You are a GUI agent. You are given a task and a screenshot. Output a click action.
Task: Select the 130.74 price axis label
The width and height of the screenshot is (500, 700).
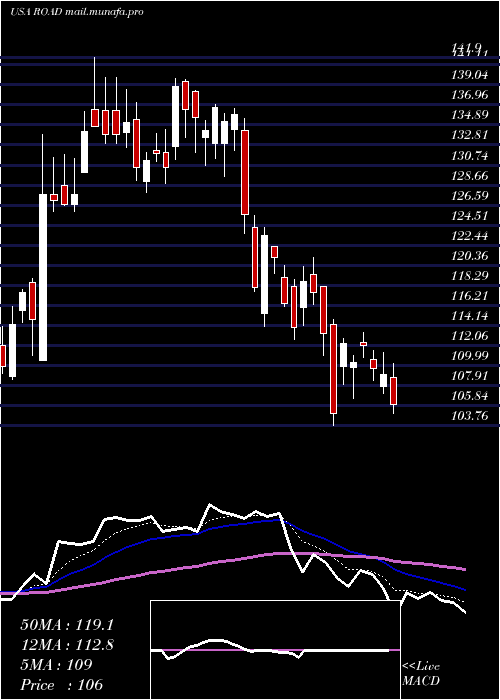[x=470, y=156]
